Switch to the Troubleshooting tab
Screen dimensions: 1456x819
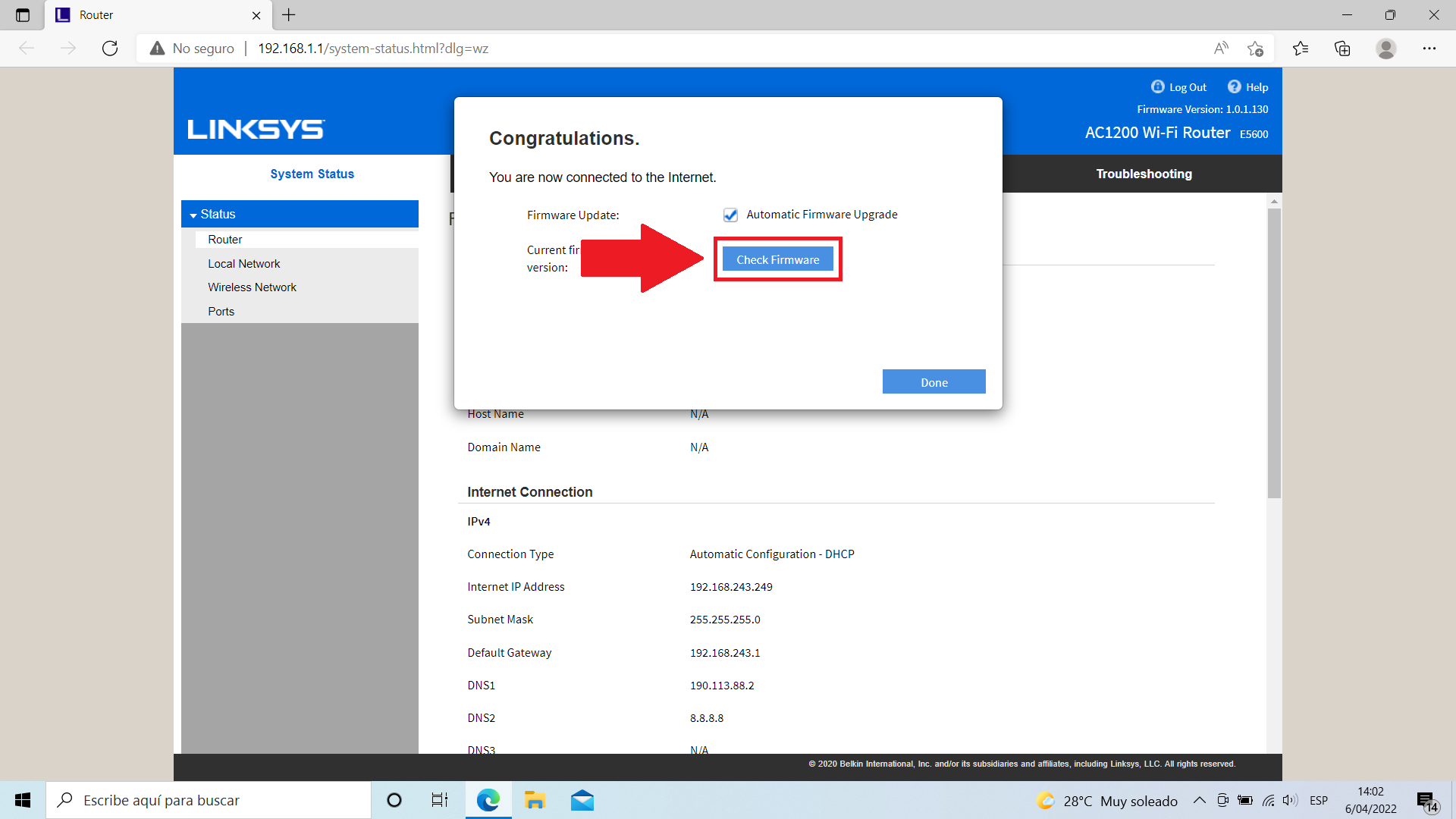pyautogui.click(x=1144, y=174)
